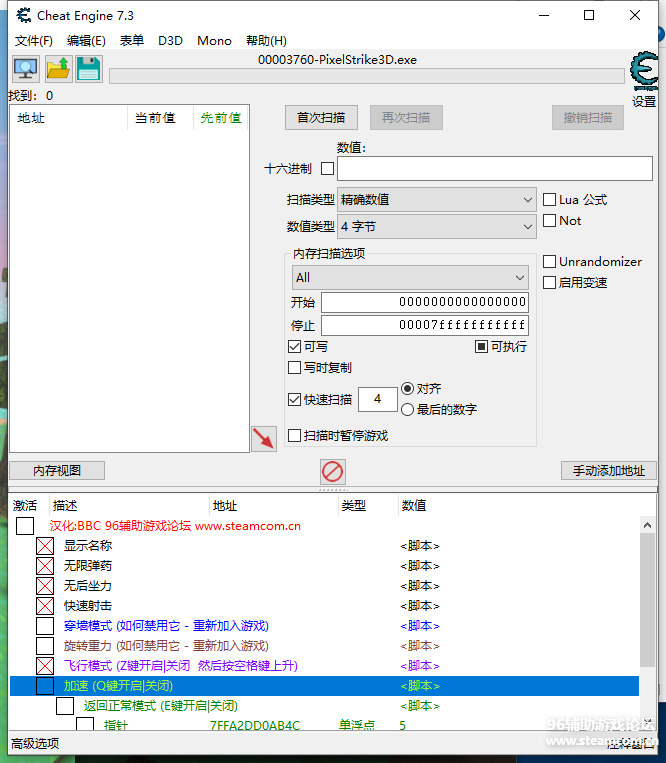Open the 扫描类型 dropdown showing 精确数值

tap(436, 200)
